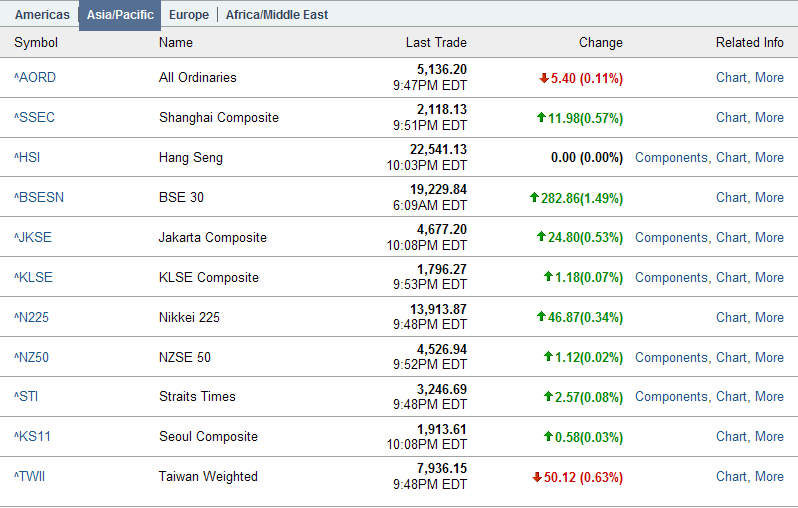
Task: View Components for Hang Seng
Action: click(x=671, y=158)
